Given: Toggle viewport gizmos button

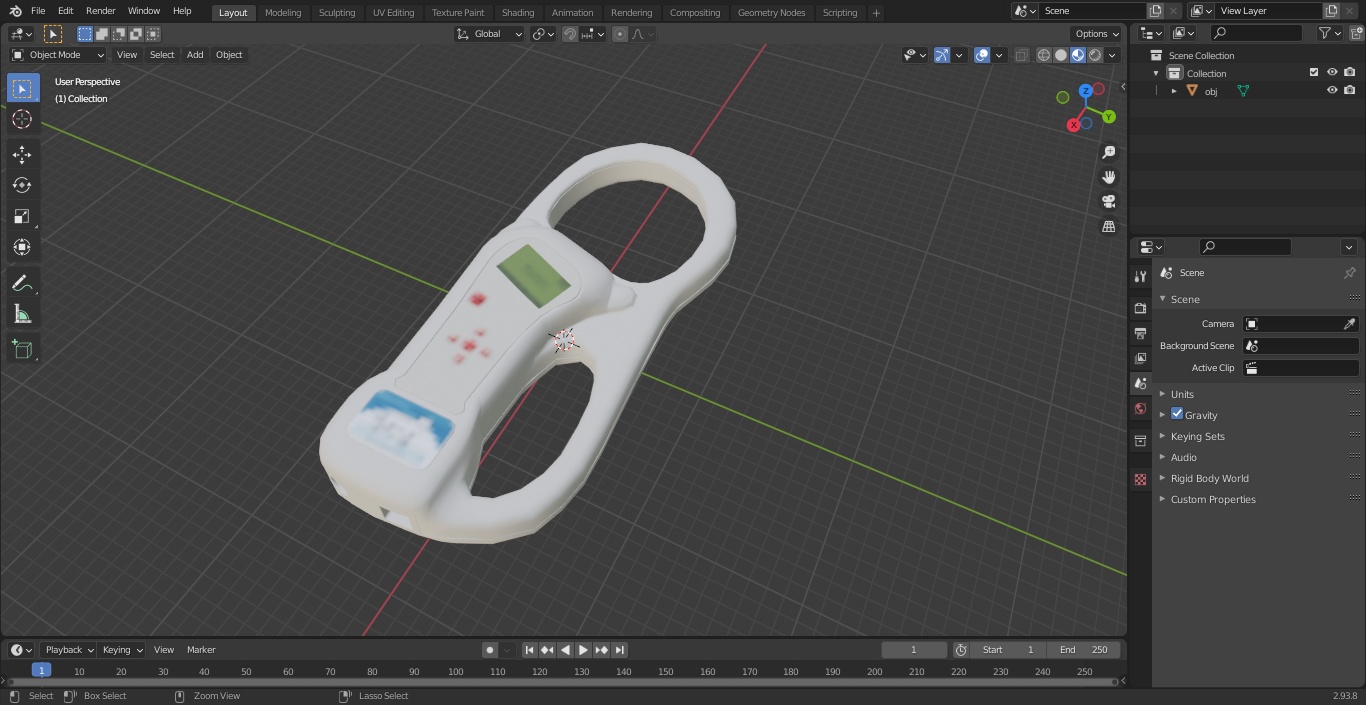Looking at the screenshot, I should click(942, 55).
